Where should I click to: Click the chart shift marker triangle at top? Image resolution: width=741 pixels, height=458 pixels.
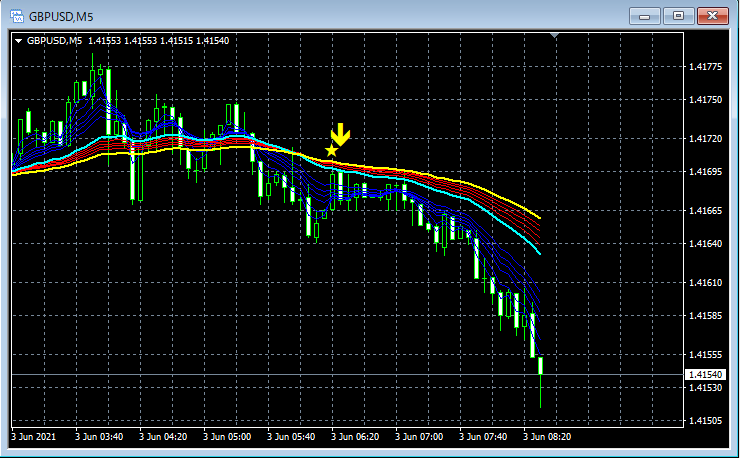point(554,35)
